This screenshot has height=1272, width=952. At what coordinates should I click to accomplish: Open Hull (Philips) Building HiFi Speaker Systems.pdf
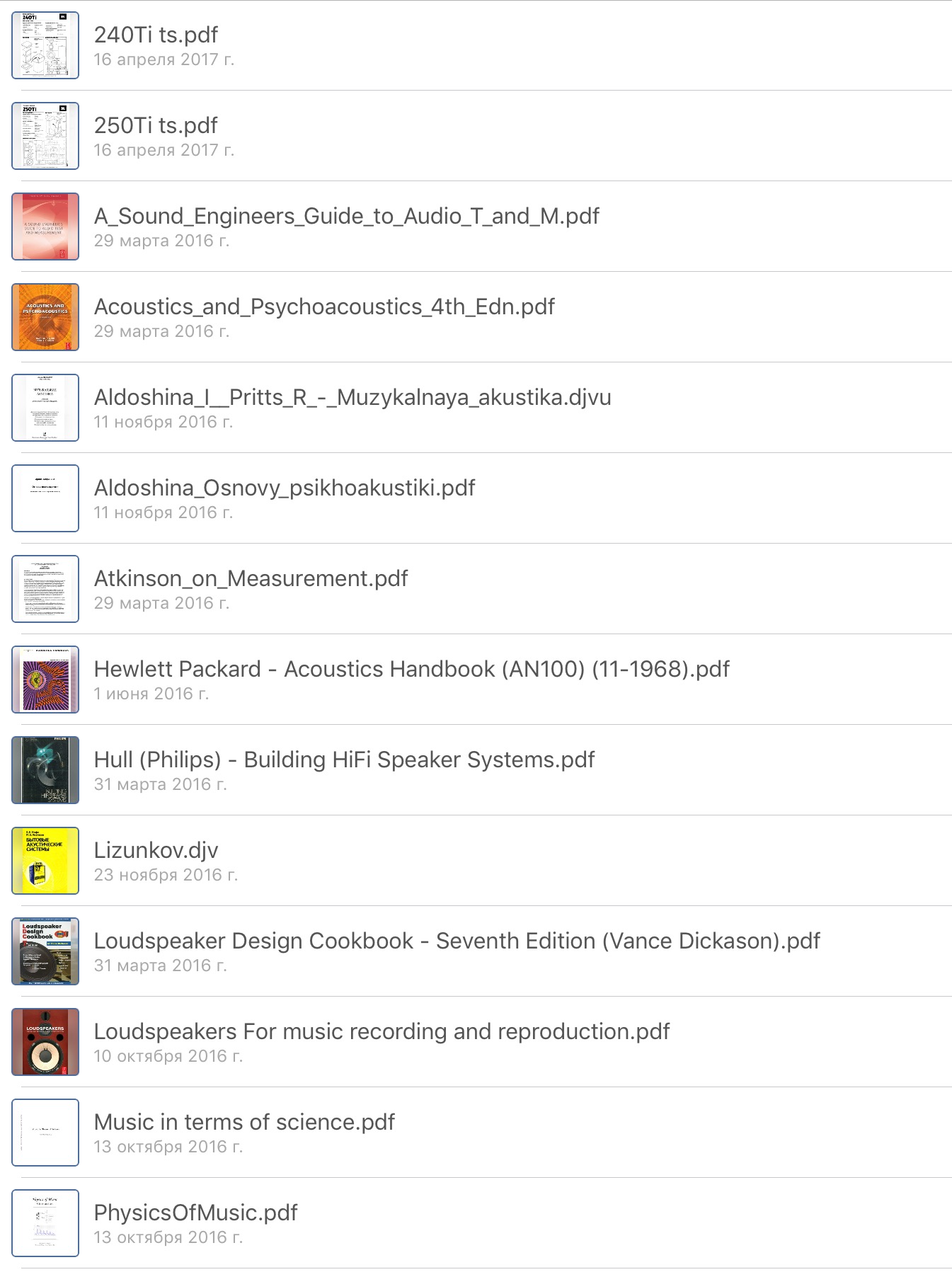(x=344, y=760)
